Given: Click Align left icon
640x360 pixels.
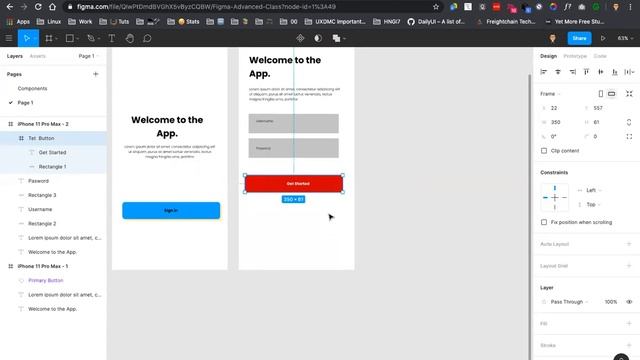Looking at the screenshot, I should click(543, 72).
